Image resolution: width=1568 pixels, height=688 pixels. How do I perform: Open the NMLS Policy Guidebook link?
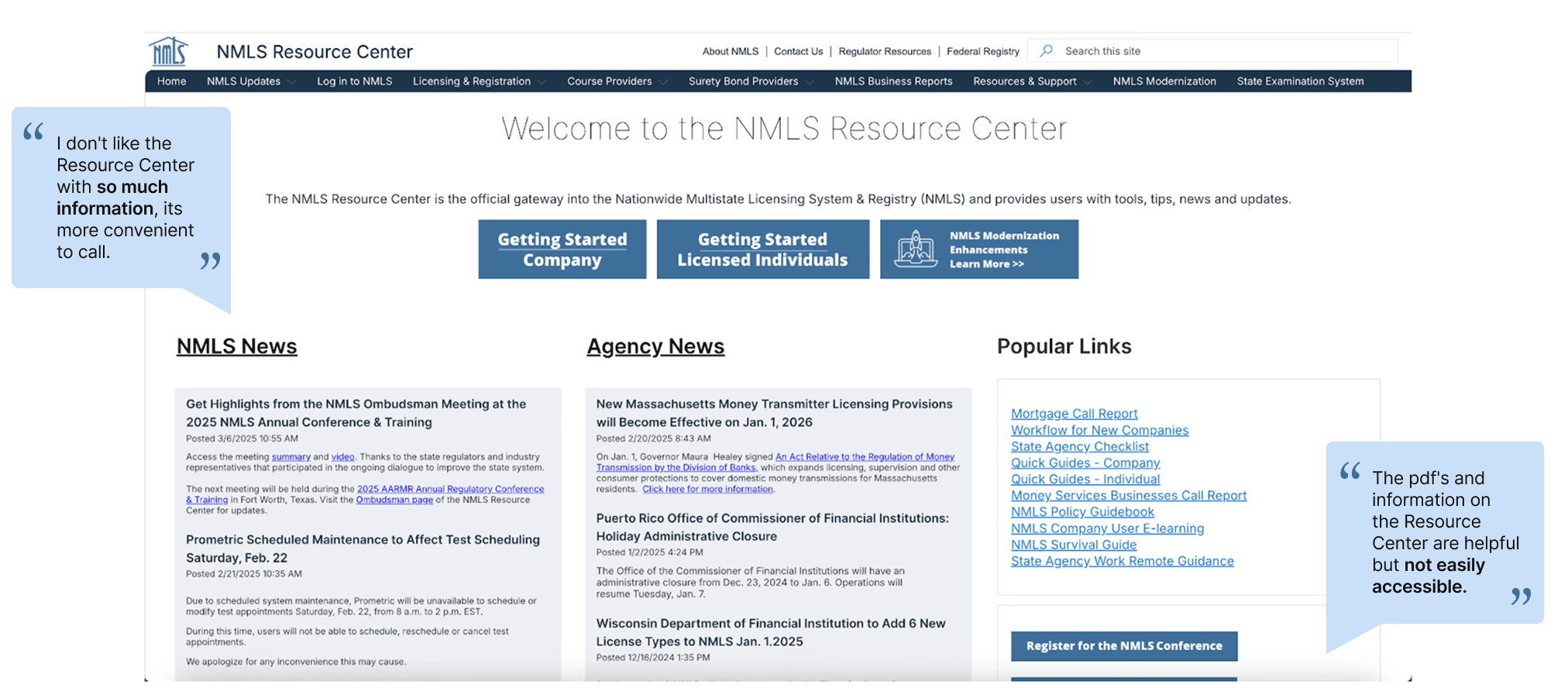tap(1082, 511)
